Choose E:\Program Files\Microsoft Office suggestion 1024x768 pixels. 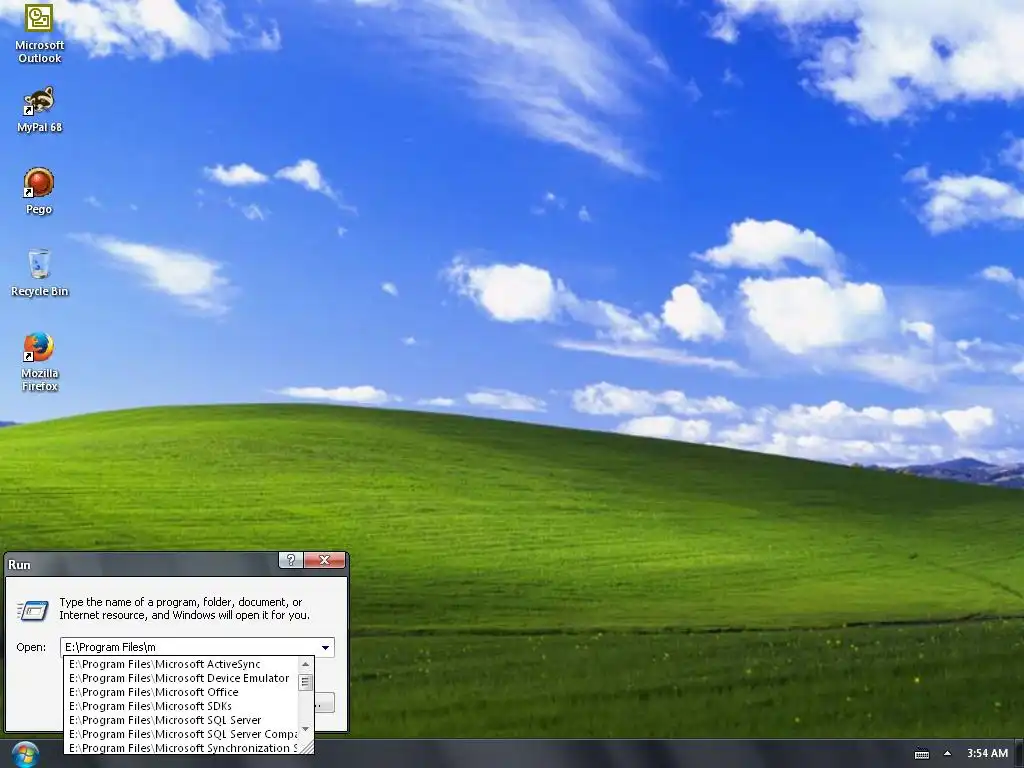[x=182, y=692]
